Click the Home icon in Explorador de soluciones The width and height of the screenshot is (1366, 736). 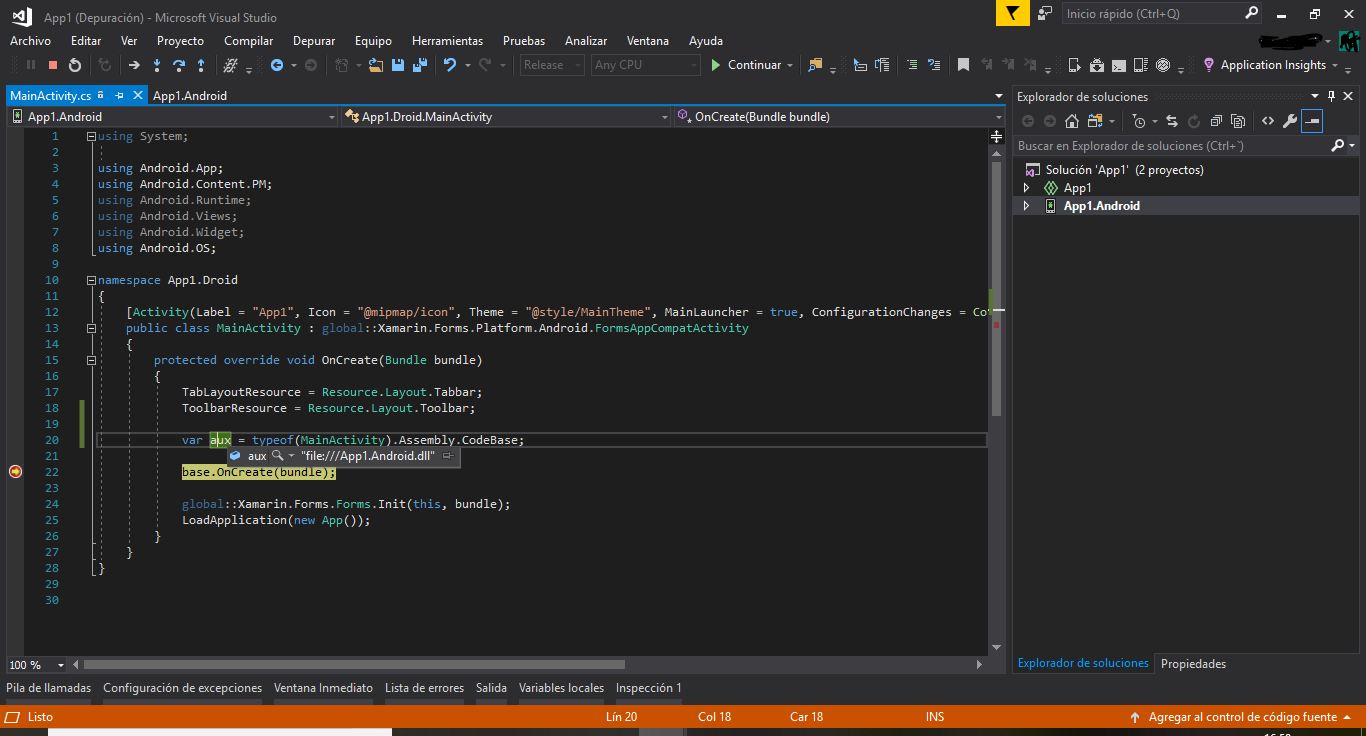1071,121
